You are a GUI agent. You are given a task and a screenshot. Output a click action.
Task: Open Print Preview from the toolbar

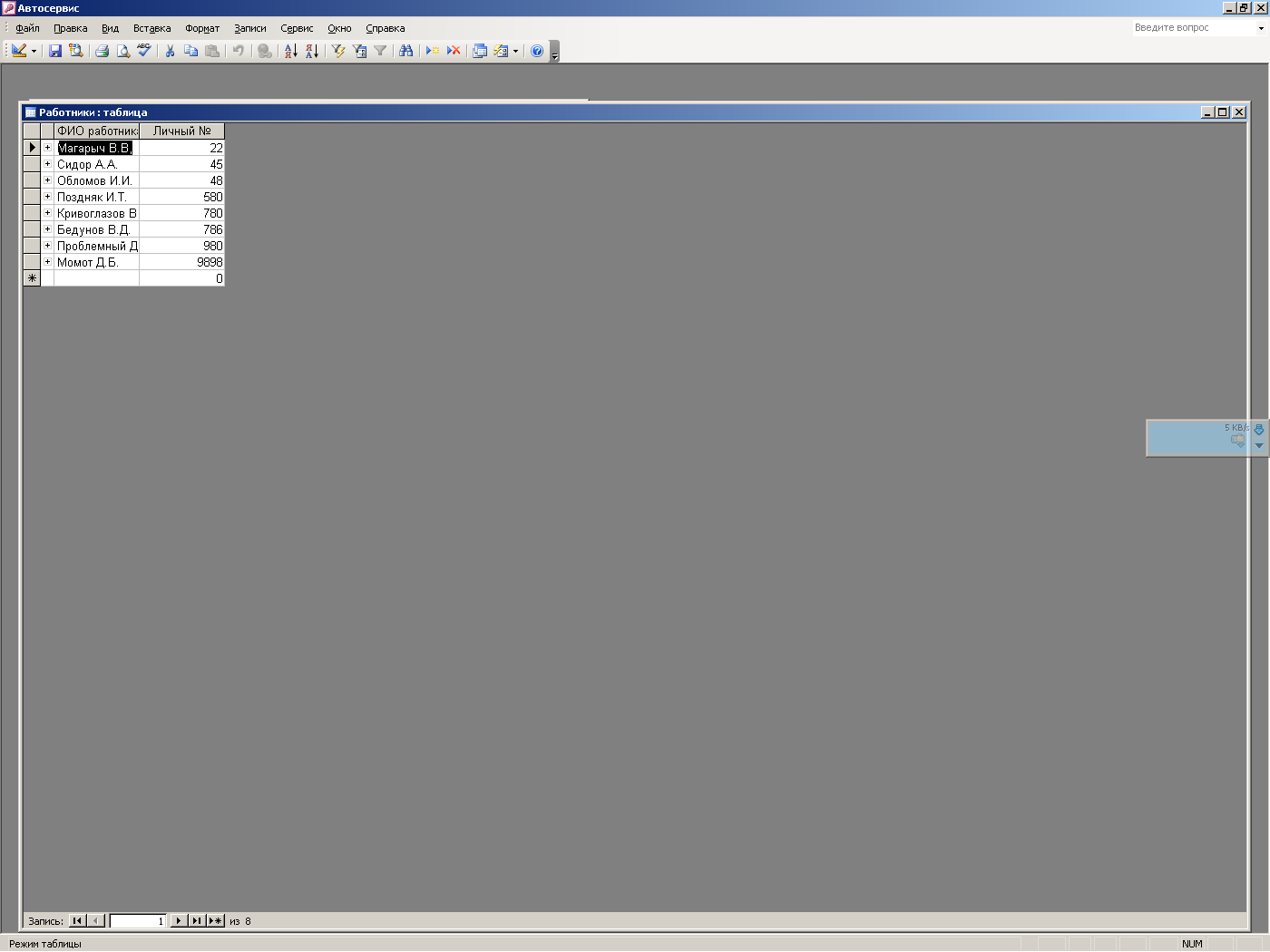point(123,51)
